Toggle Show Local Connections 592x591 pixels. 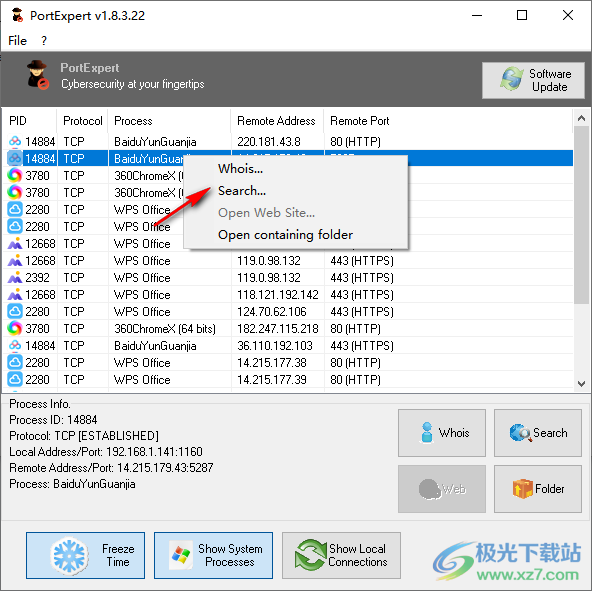pos(341,555)
